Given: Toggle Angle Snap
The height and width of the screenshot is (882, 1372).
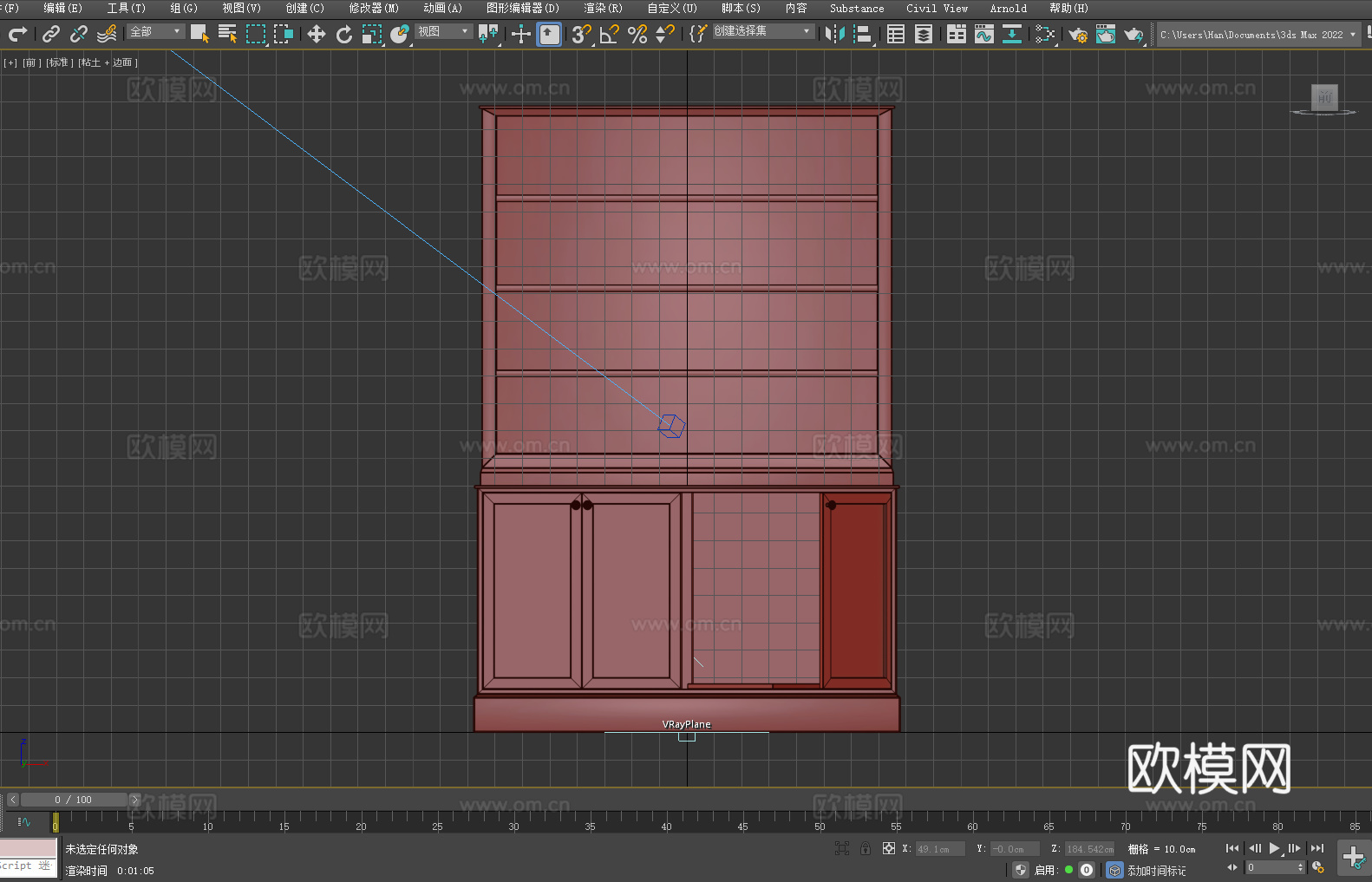Looking at the screenshot, I should [x=610, y=34].
